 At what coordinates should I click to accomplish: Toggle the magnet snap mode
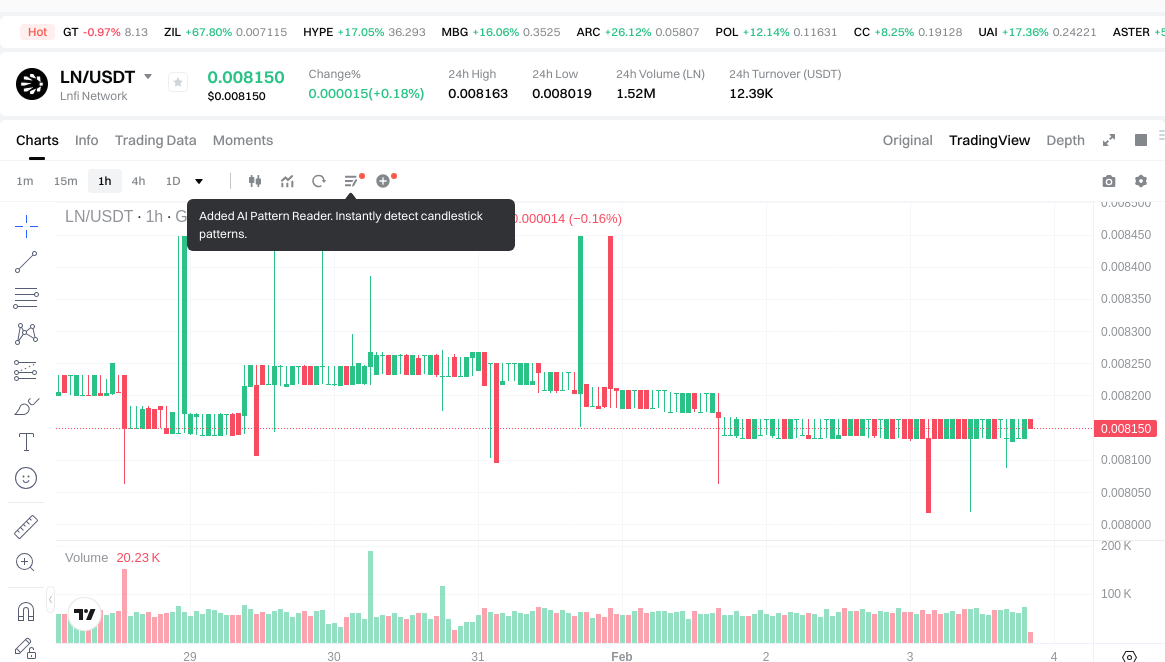click(x=26, y=611)
